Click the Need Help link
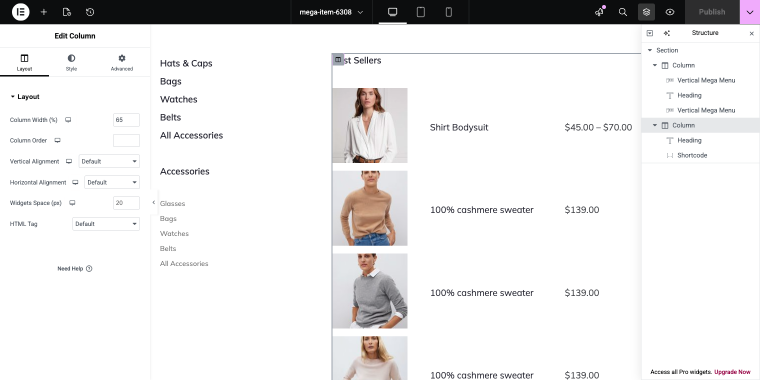 75,269
